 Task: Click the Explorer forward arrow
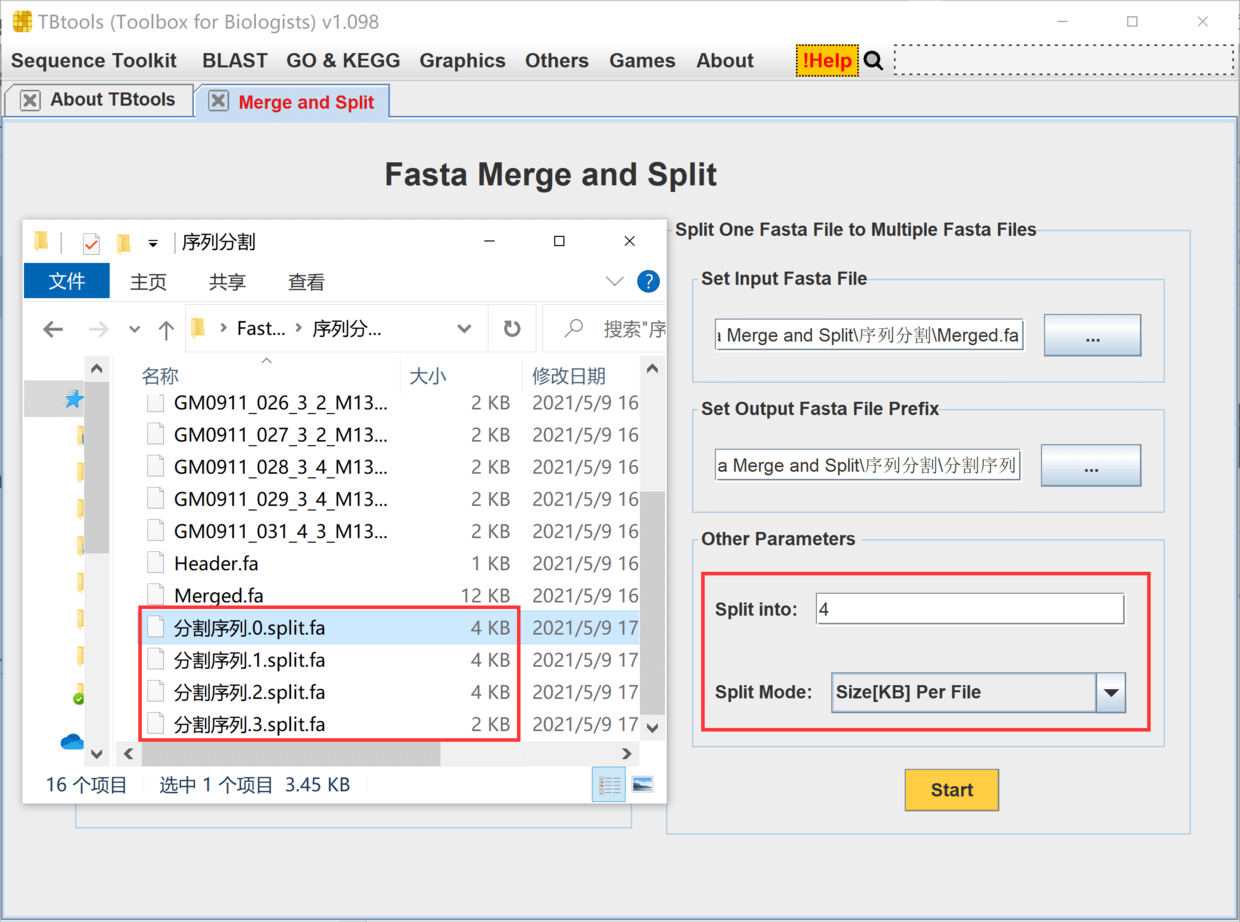pos(98,329)
